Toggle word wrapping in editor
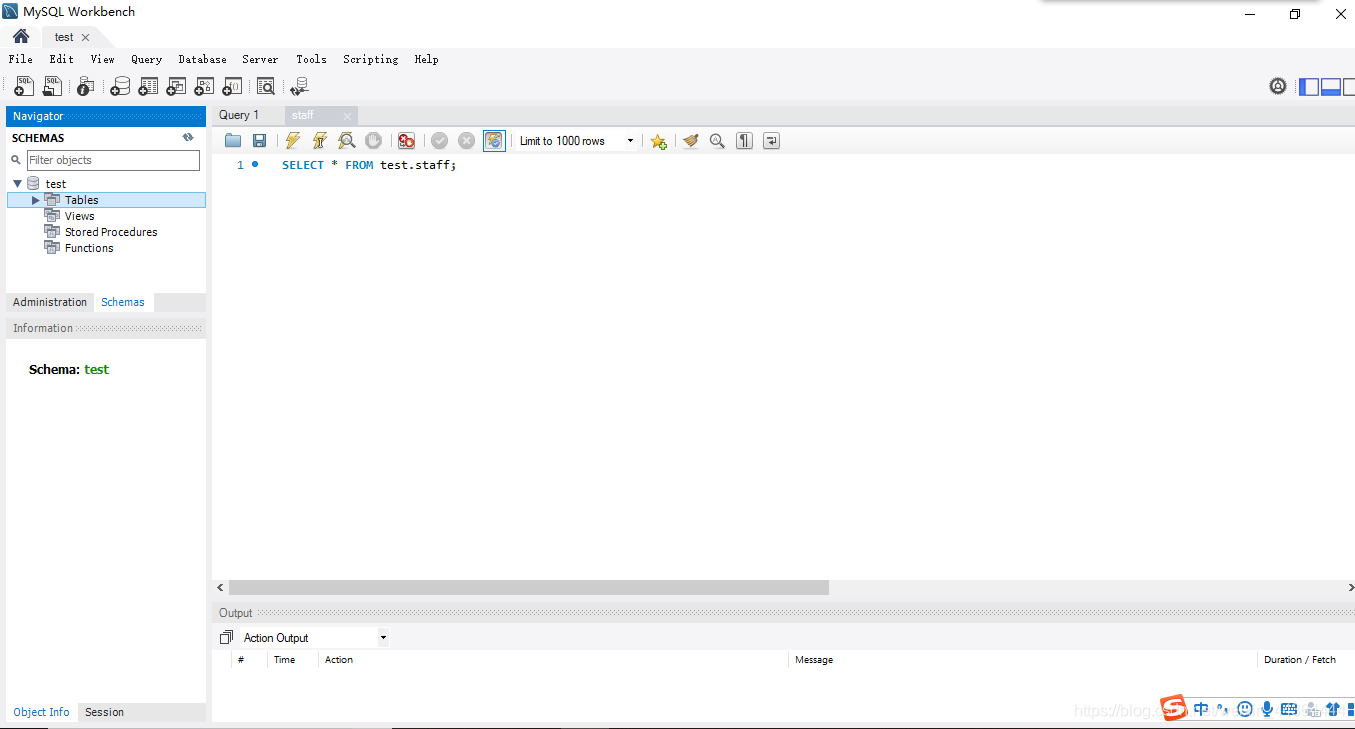1355x729 pixels. (771, 141)
